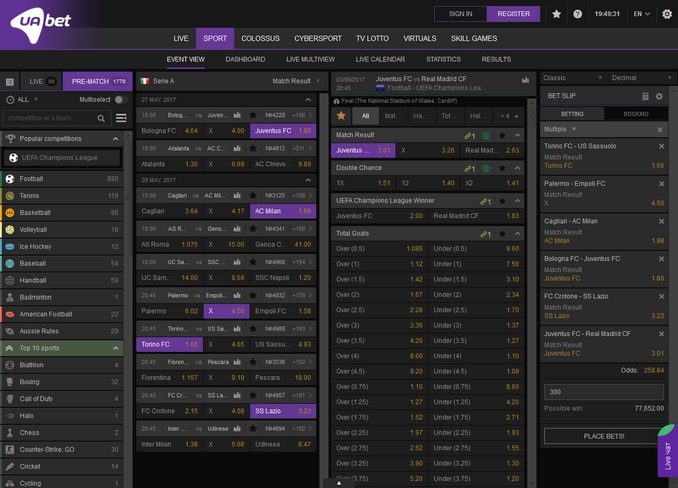Toggle the Multiselect switch
This screenshot has width=678, height=488.
(121, 100)
